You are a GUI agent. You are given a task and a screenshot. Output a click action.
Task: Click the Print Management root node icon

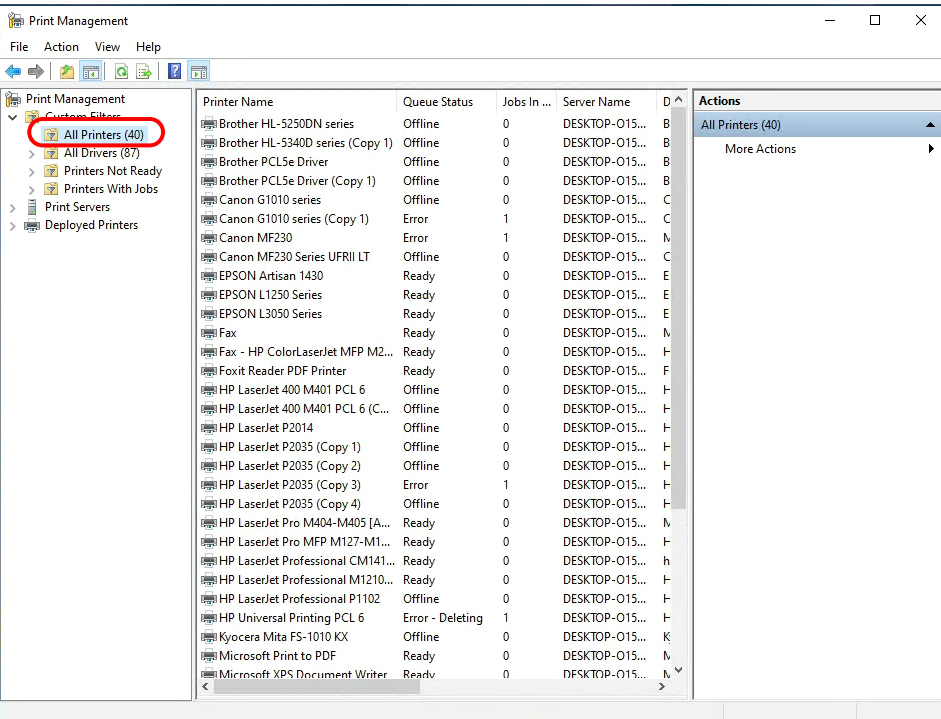(x=13, y=99)
